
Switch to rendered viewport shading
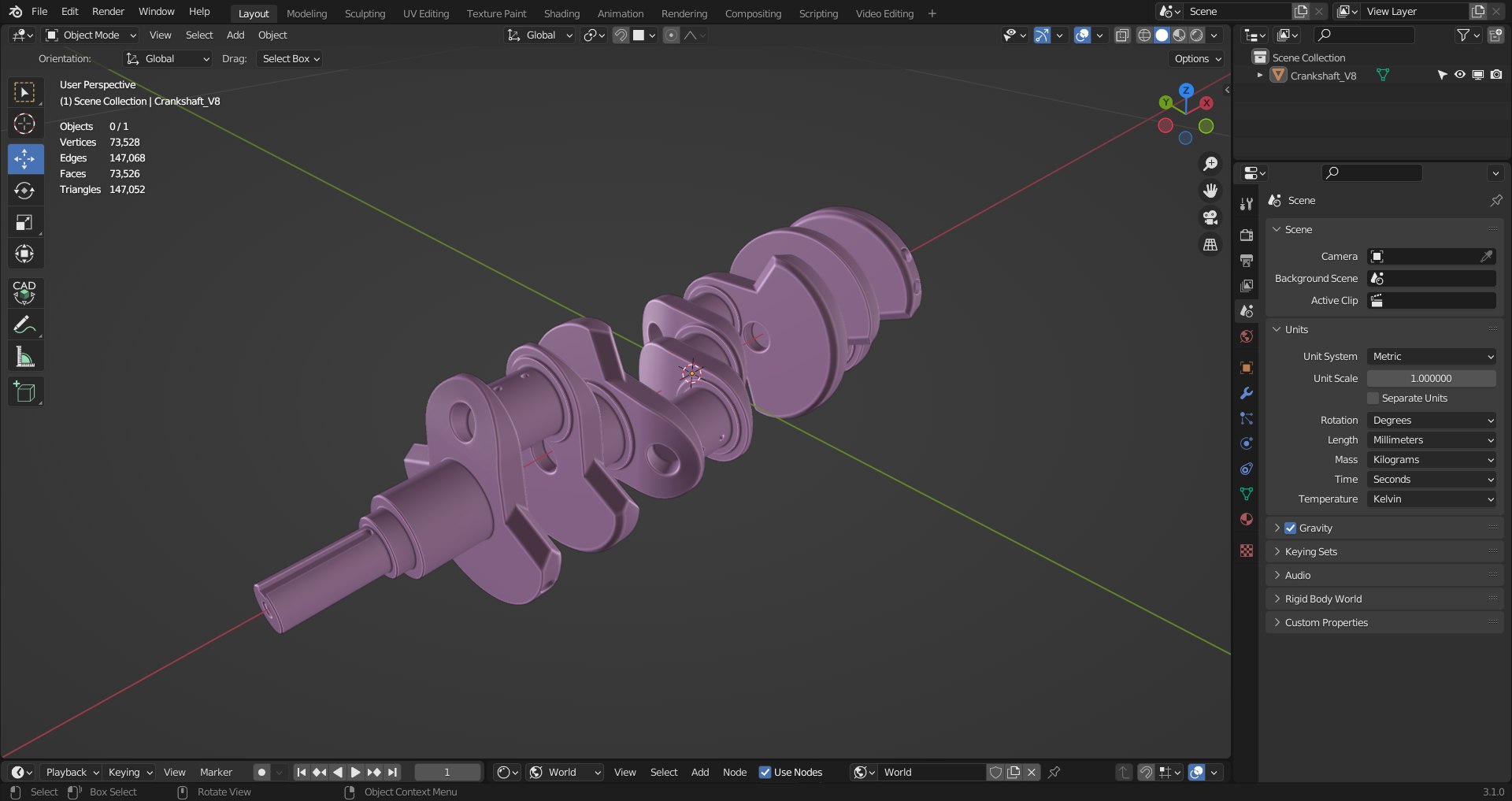pyautogui.click(x=1197, y=35)
